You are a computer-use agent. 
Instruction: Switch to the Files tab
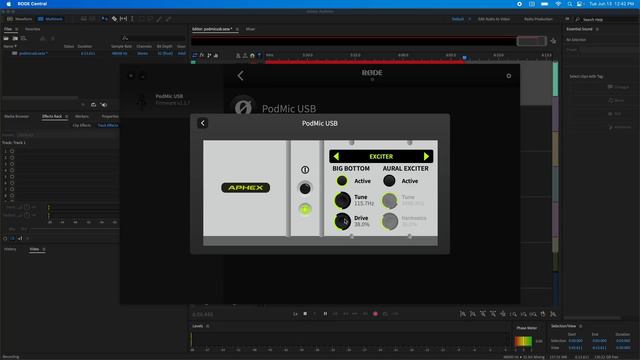point(8,29)
